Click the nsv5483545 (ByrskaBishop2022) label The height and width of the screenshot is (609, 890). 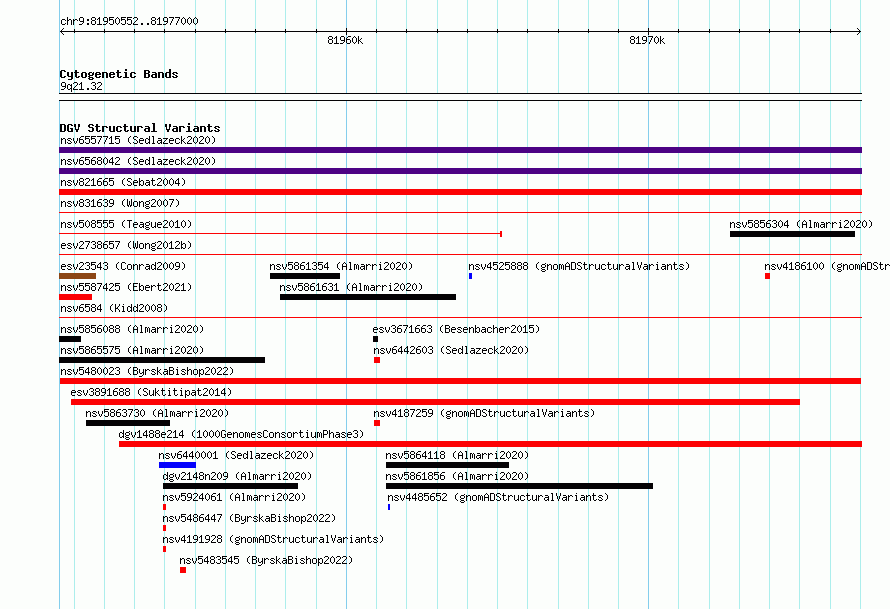(x=266, y=560)
